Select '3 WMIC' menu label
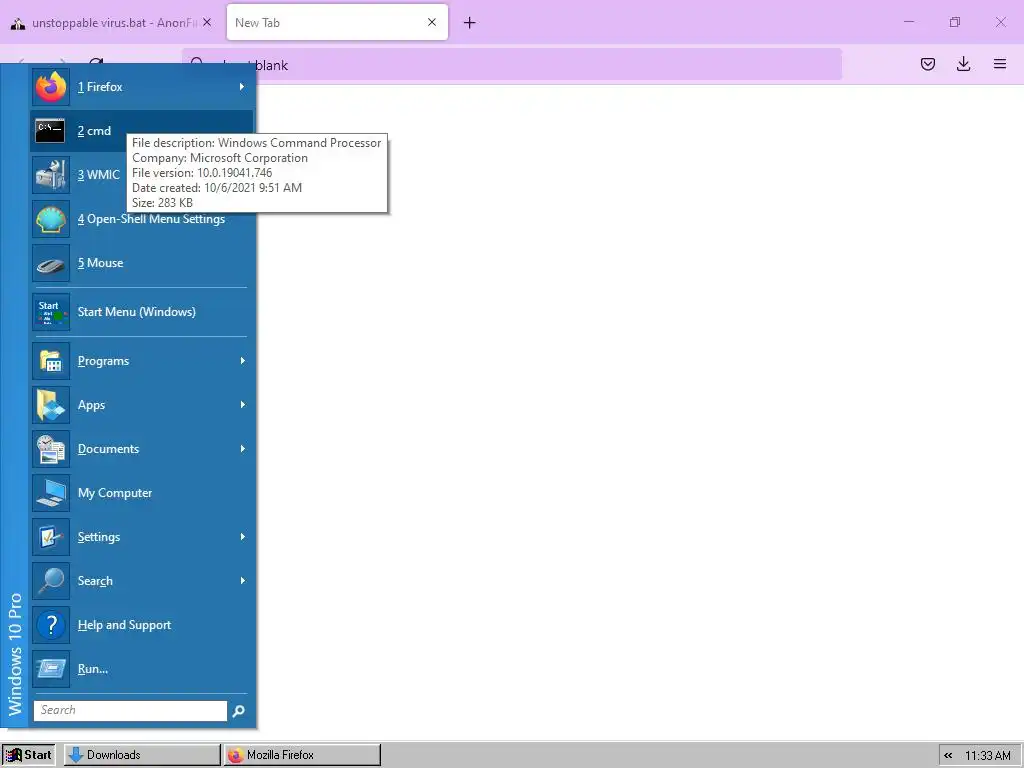The width and height of the screenshot is (1024, 768). coord(99,175)
